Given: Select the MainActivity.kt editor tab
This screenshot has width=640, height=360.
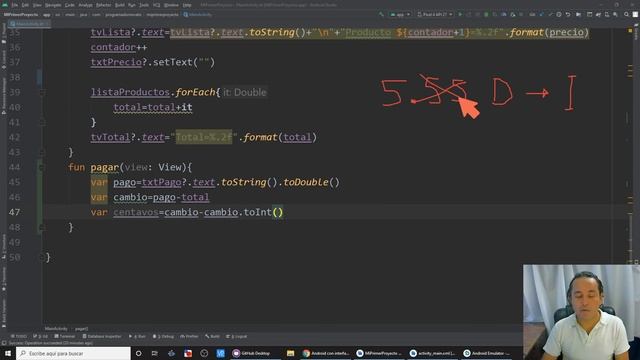Looking at the screenshot, I should [29, 24].
